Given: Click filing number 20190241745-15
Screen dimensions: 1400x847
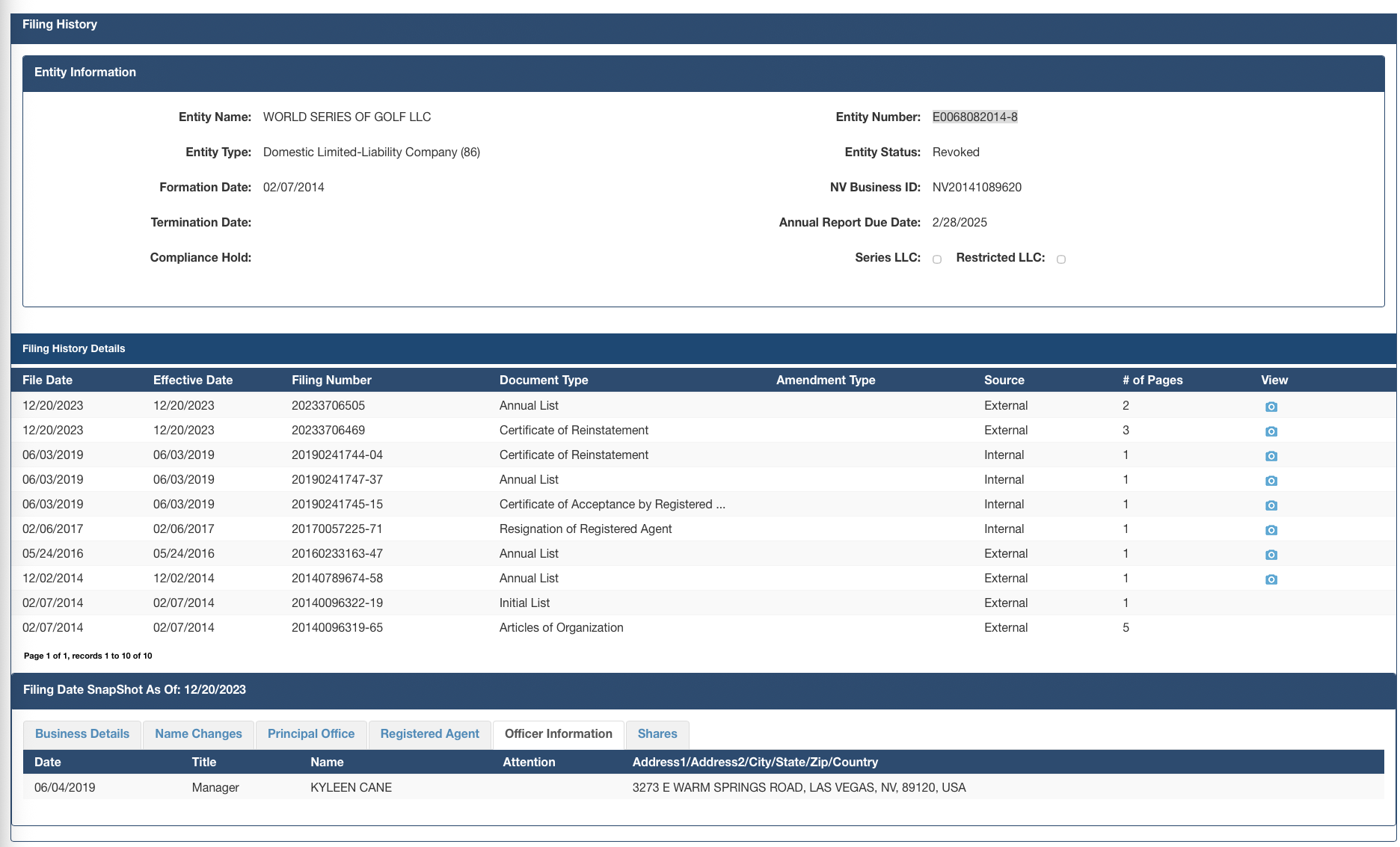Looking at the screenshot, I should coord(337,504).
